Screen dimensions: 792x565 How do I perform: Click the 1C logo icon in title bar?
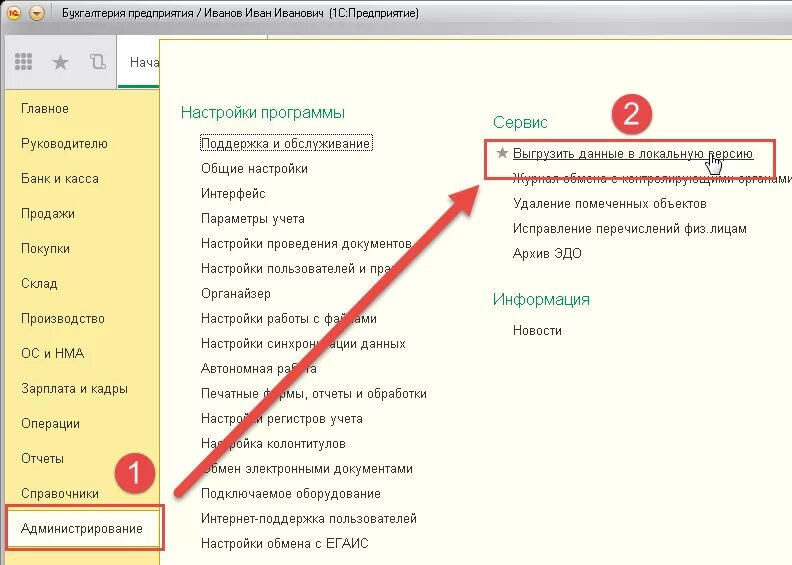[14, 13]
